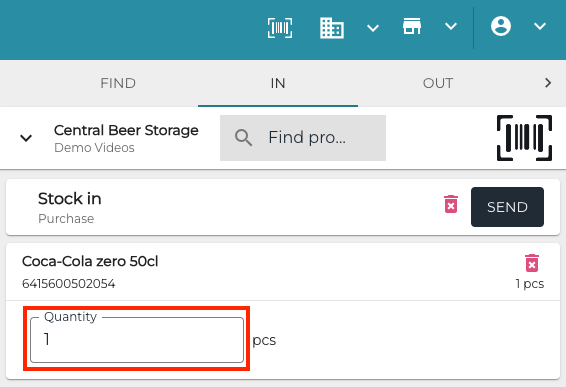The image size is (566, 387).
Task: Remove the Coca-Cola zero 50cl row
Action: 532,263
